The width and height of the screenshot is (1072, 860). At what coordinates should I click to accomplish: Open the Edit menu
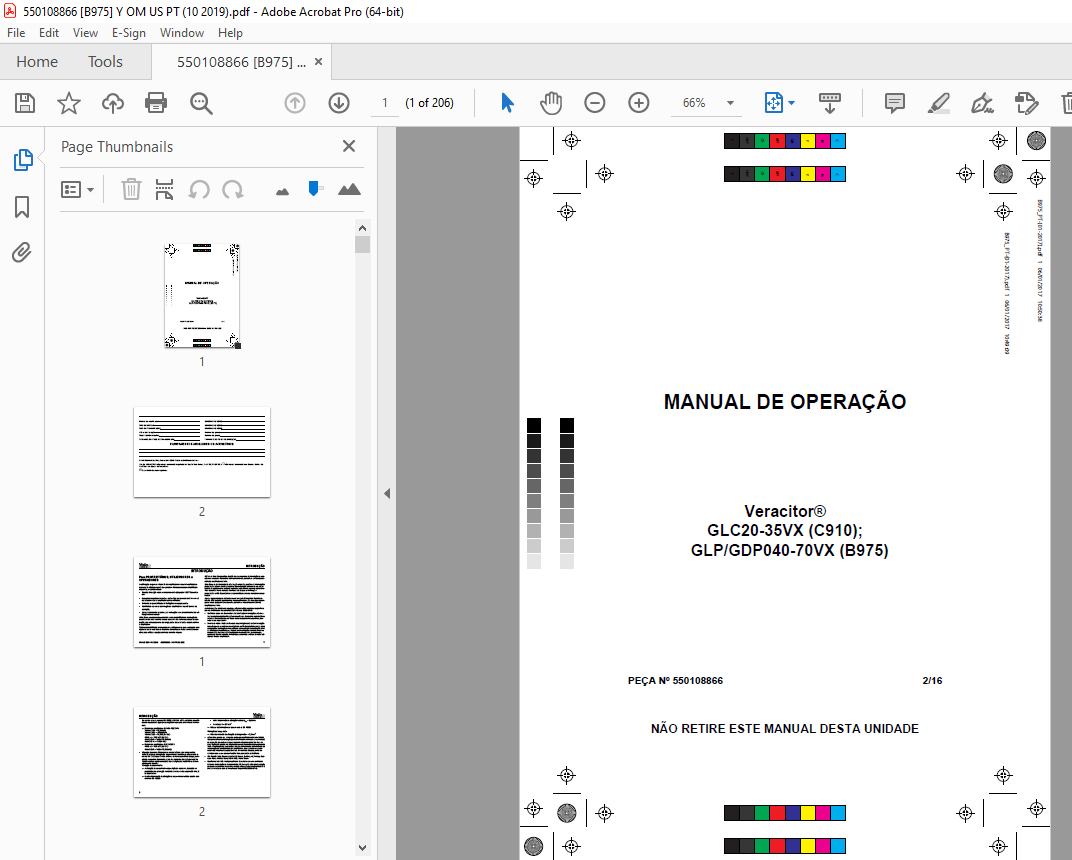[49, 33]
